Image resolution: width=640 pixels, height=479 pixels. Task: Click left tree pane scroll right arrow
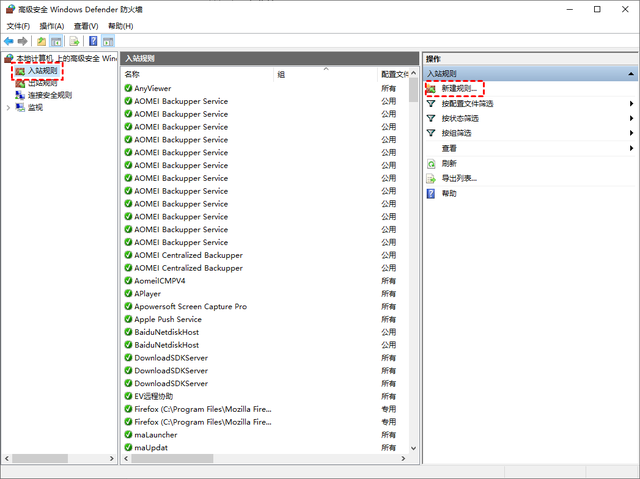coord(111,459)
